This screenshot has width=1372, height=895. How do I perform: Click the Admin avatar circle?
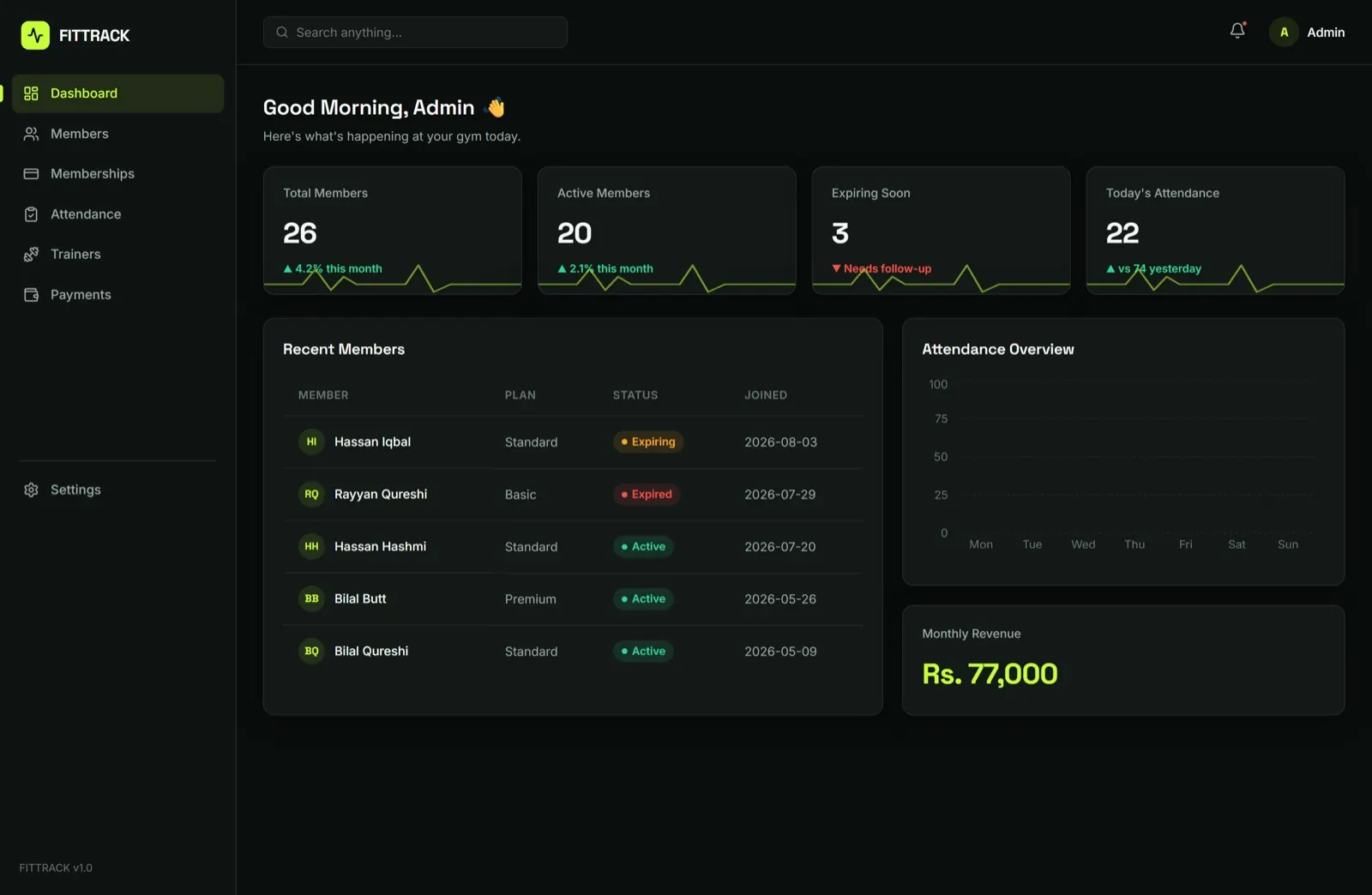1284,33
